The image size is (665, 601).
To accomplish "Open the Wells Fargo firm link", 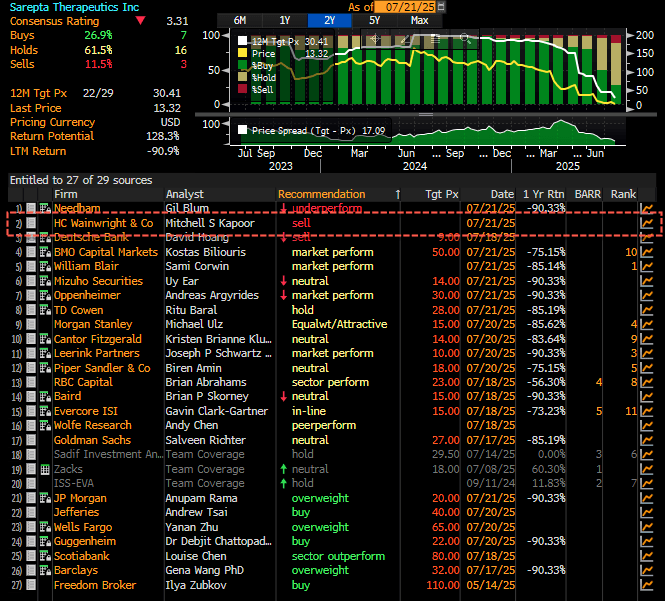I will (85, 527).
